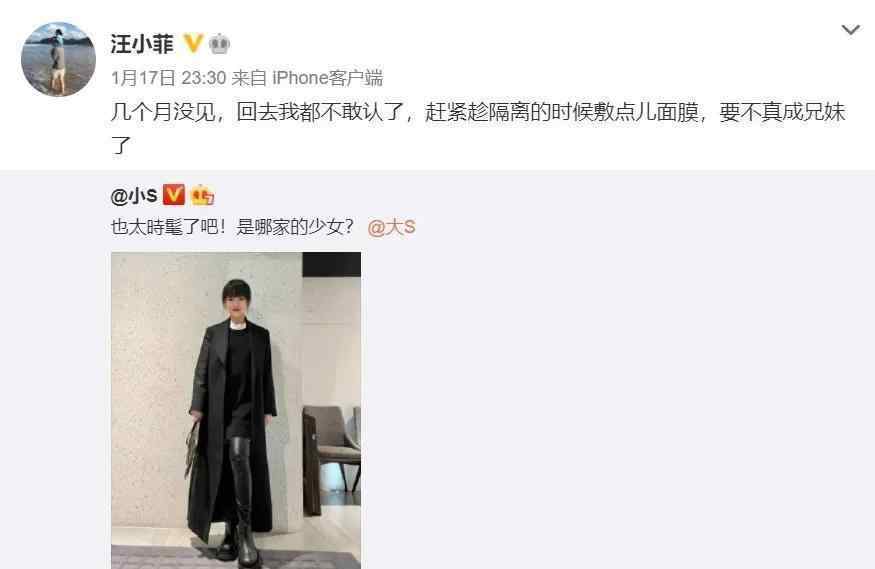
Task: Open the 1月17日 23:30 timestamp link
Action: click(168, 78)
